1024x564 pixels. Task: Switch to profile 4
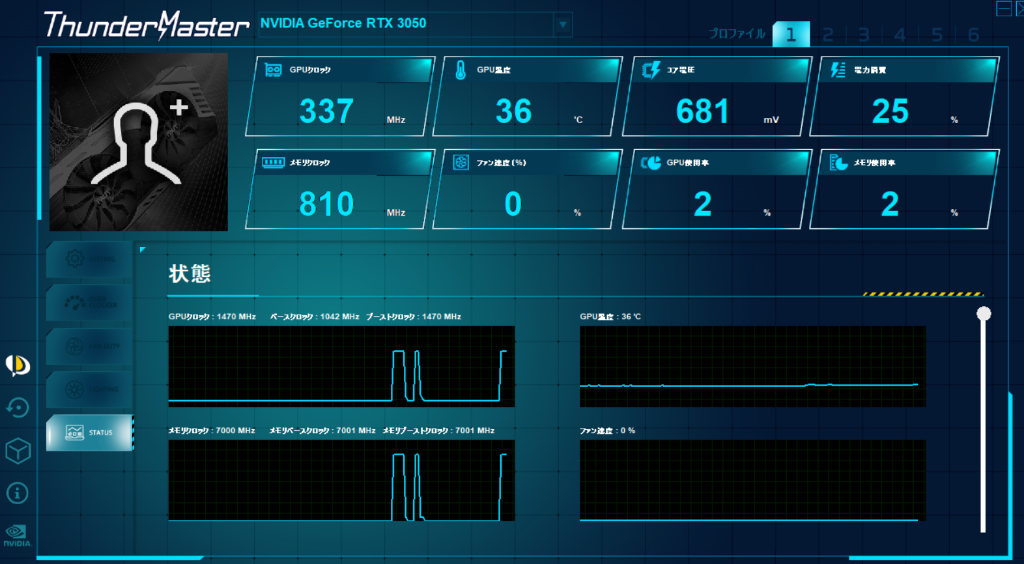click(x=901, y=34)
